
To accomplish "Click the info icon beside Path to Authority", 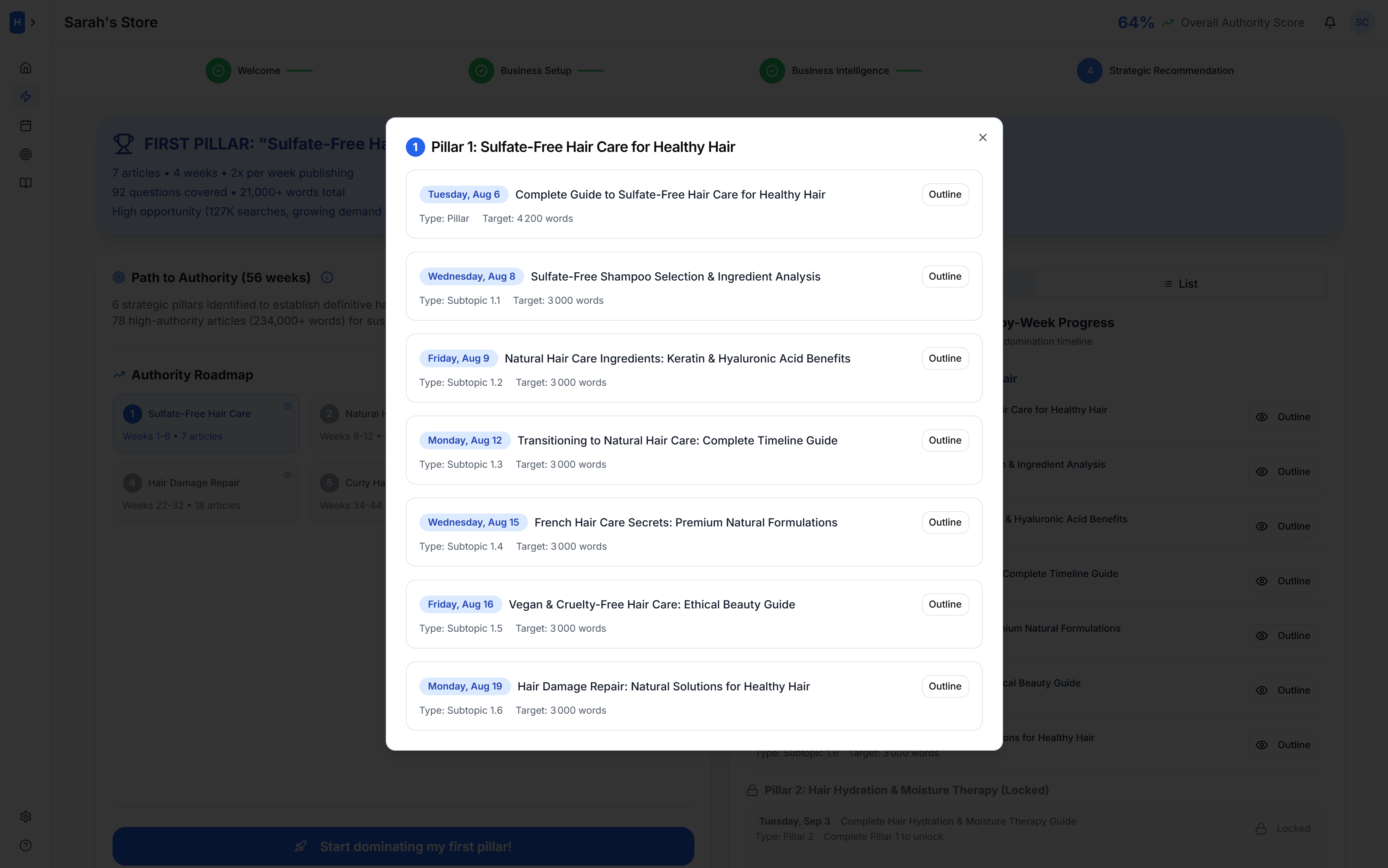I will click(x=327, y=277).
